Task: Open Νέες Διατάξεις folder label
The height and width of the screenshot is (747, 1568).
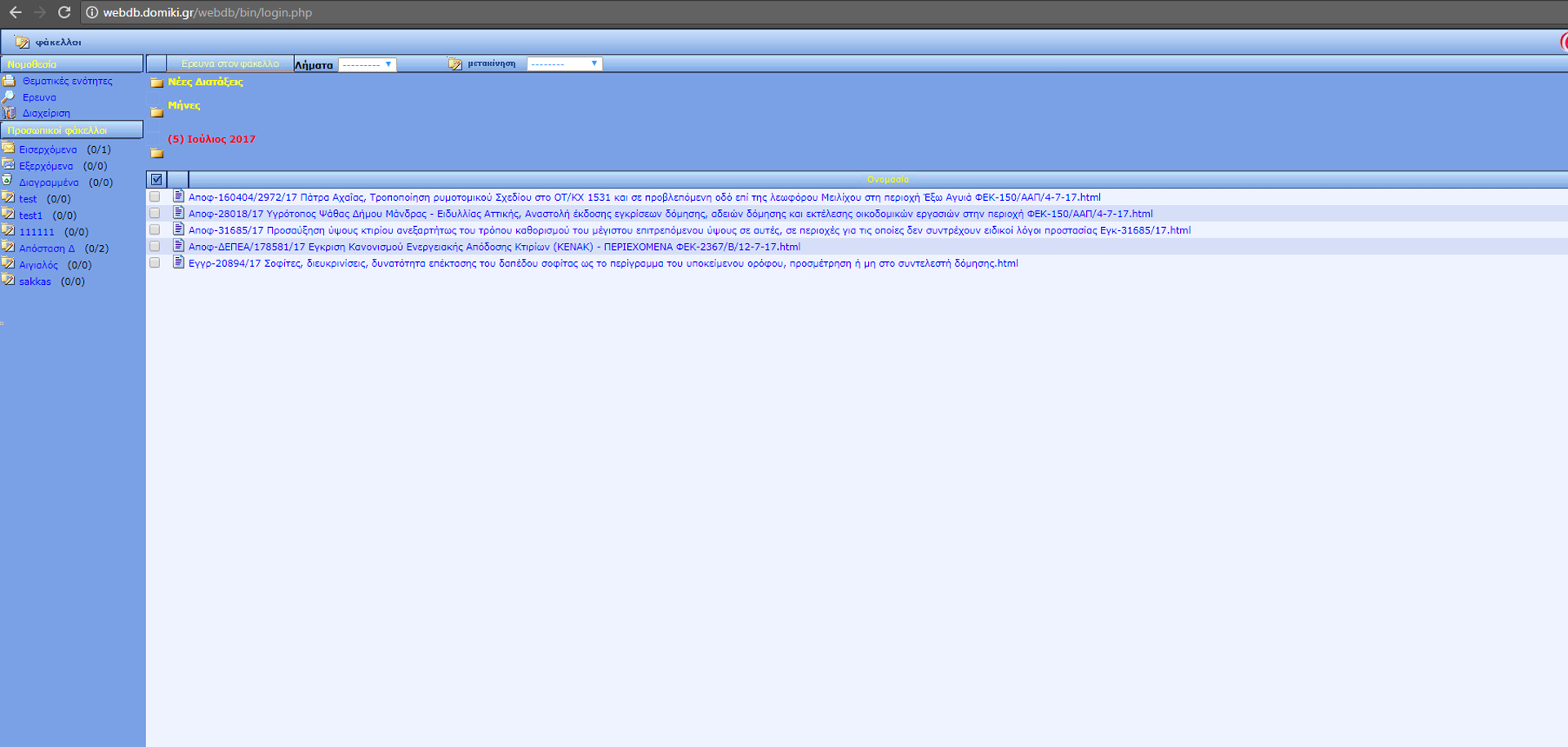Action: [205, 82]
